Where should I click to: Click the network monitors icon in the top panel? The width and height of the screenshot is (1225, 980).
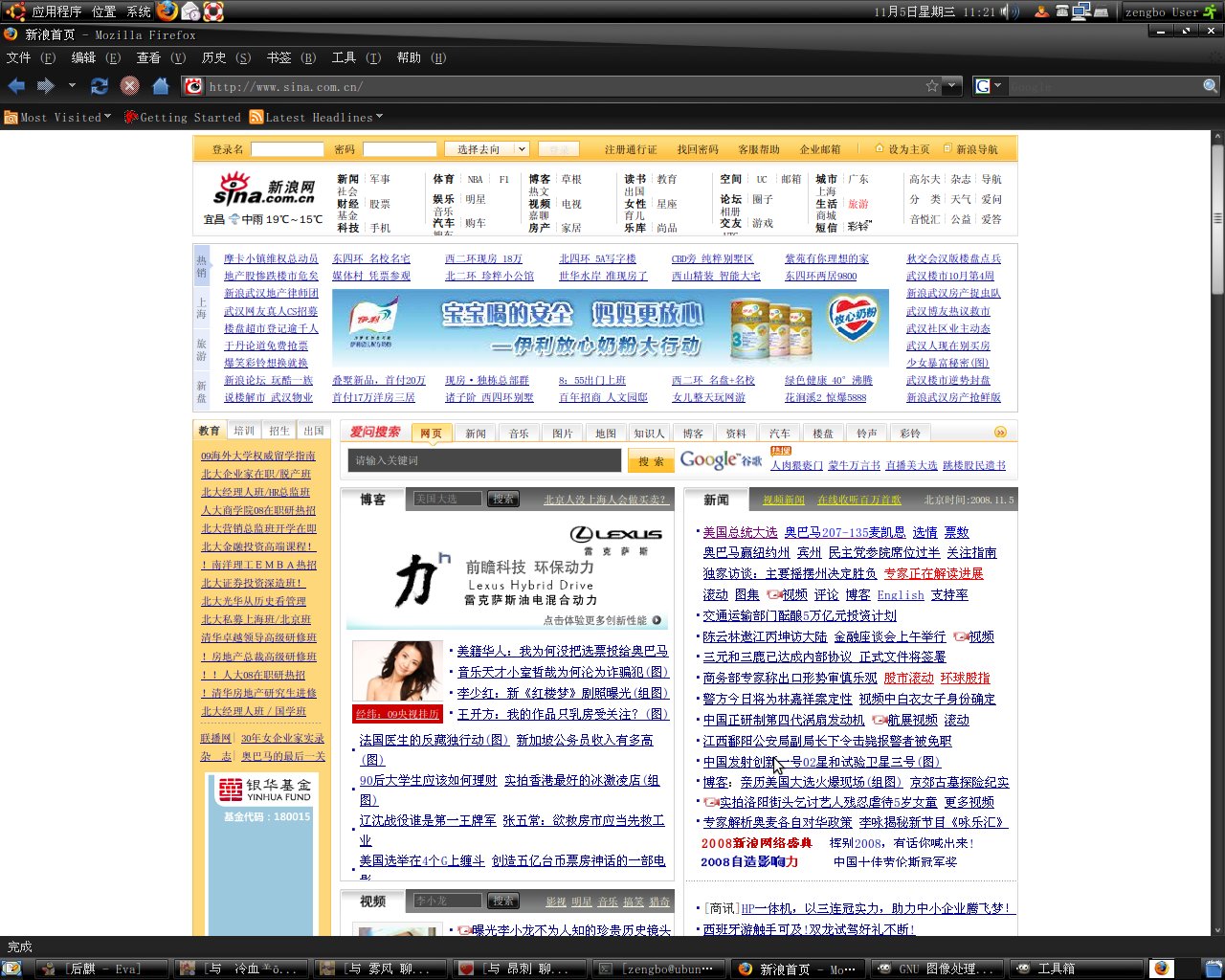pyautogui.click(x=1081, y=11)
